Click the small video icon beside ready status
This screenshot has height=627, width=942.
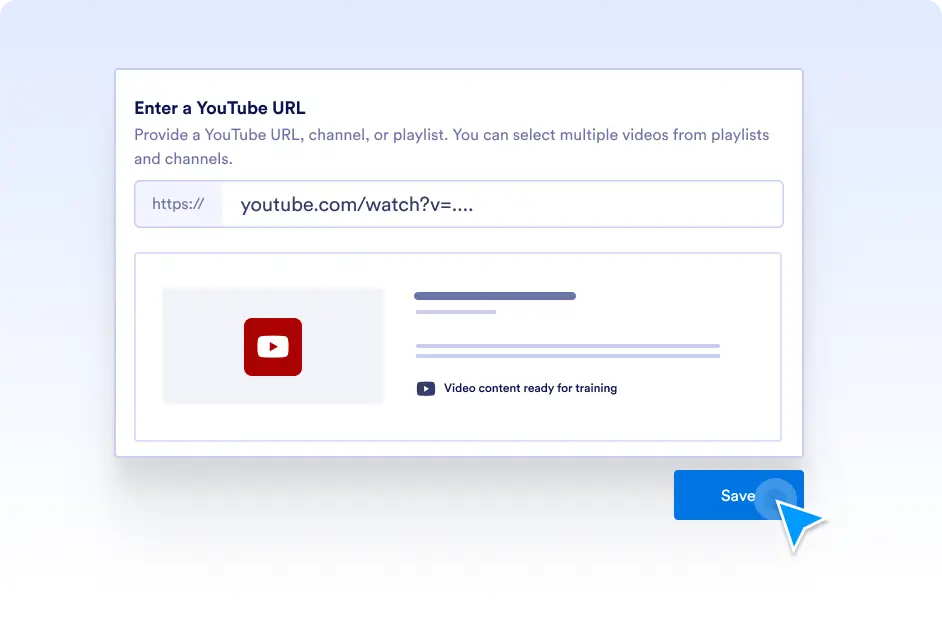tap(425, 389)
